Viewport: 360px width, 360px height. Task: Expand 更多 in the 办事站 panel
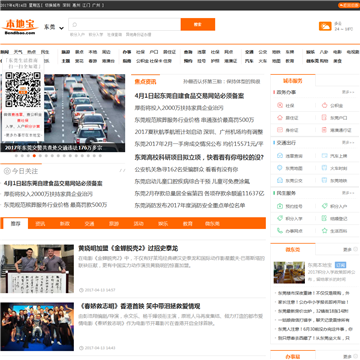click(x=350, y=356)
